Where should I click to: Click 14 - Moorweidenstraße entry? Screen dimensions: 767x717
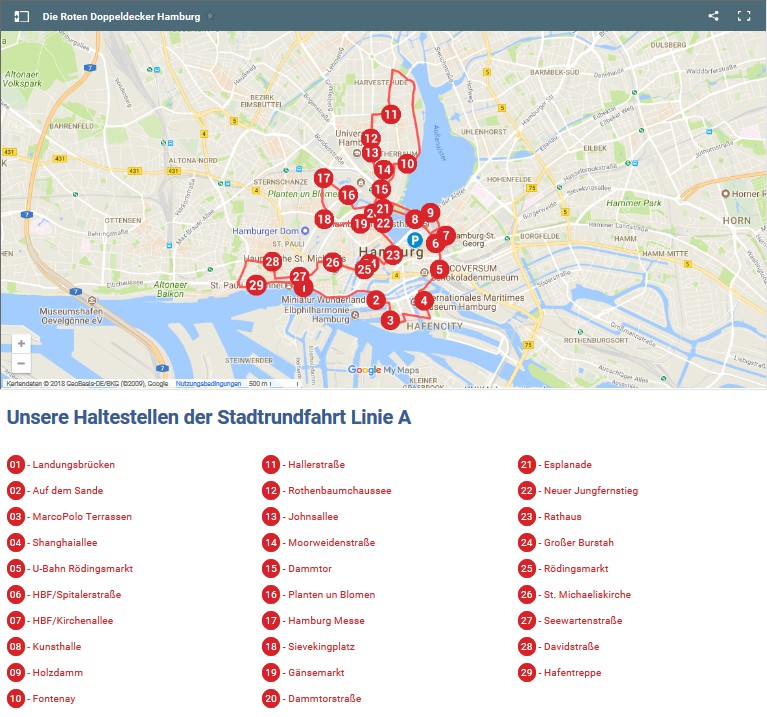click(319, 542)
